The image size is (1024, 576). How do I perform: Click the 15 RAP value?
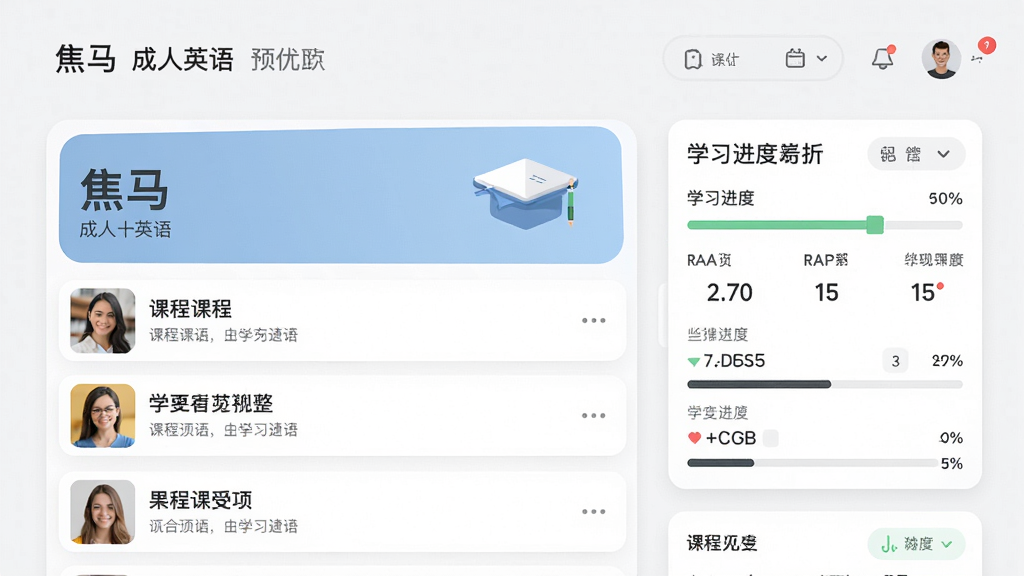point(826,293)
